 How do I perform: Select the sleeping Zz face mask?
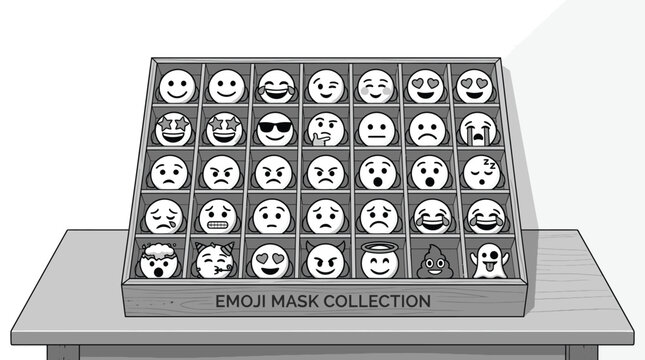[x=482, y=172]
